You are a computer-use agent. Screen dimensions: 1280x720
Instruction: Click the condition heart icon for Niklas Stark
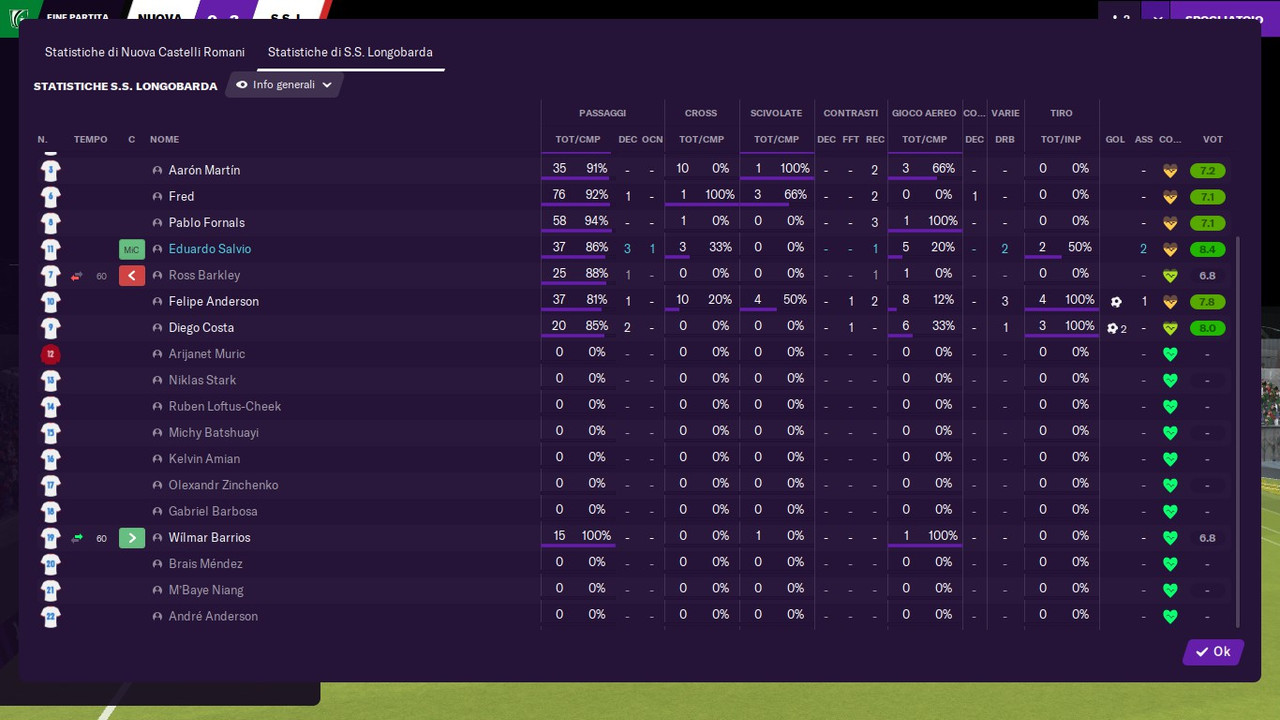[x=1170, y=381]
